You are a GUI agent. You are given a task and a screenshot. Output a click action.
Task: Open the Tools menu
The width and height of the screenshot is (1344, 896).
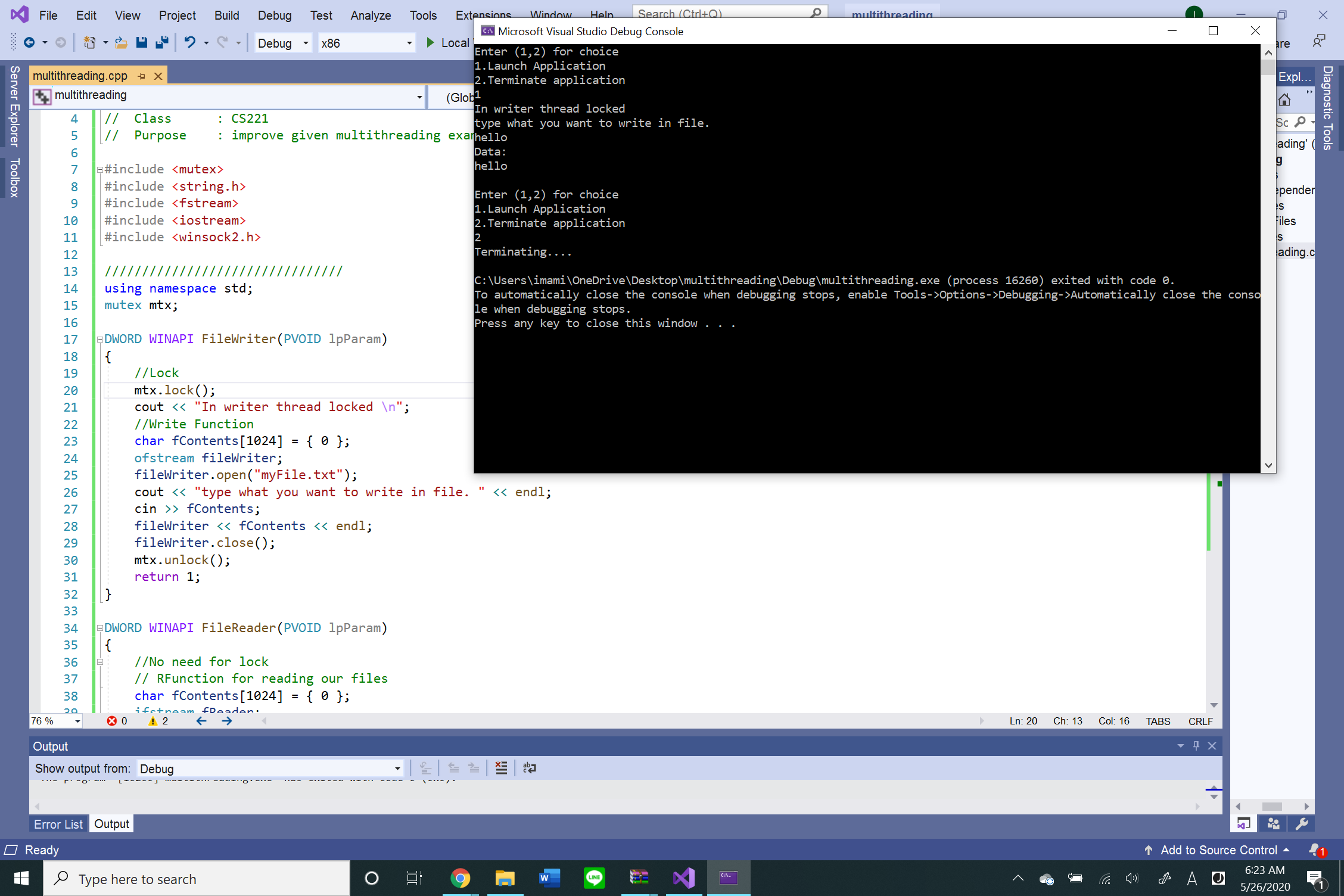pyautogui.click(x=423, y=15)
